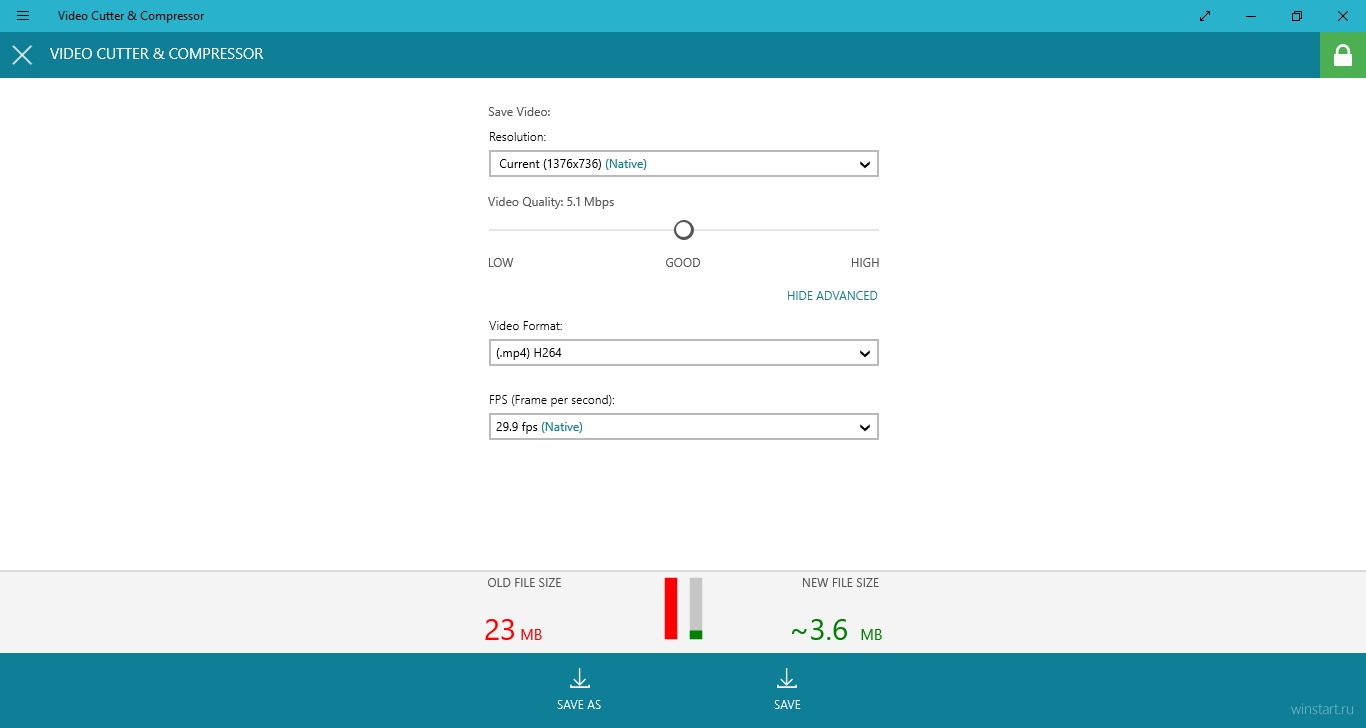Minimize the application window
Image resolution: width=1366 pixels, height=728 pixels.
click(1251, 16)
